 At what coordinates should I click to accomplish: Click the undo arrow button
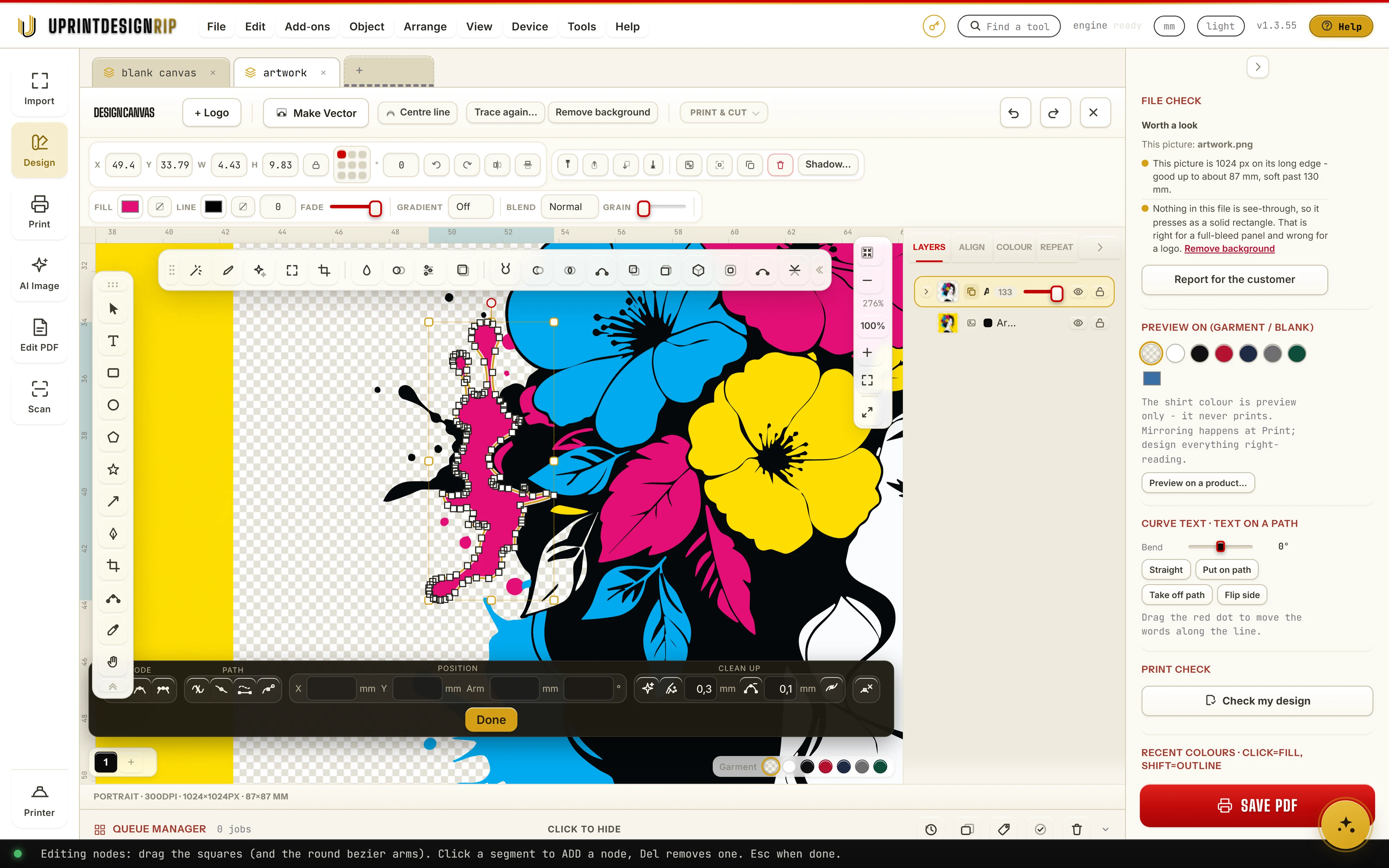point(1014,112)
